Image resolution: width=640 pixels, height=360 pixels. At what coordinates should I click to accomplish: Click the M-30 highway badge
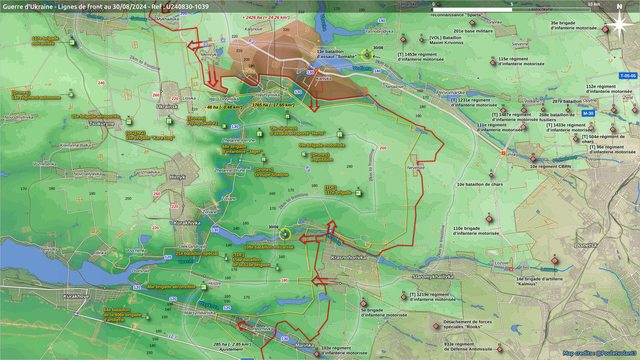pyautogui.click(x=588, y=113)
